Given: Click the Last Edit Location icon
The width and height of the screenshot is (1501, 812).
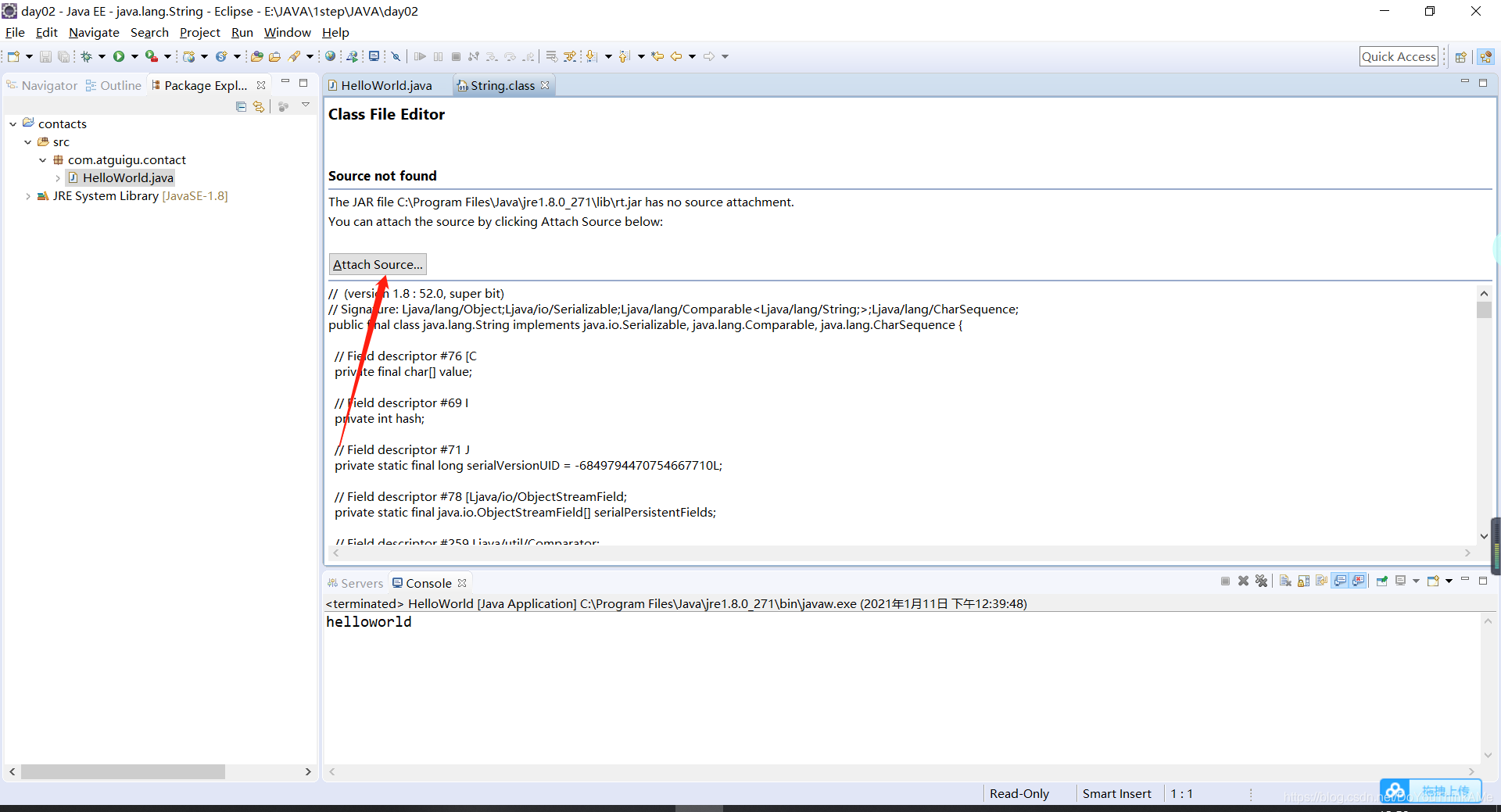Looking at the screenshot, I should pos(657,56).
